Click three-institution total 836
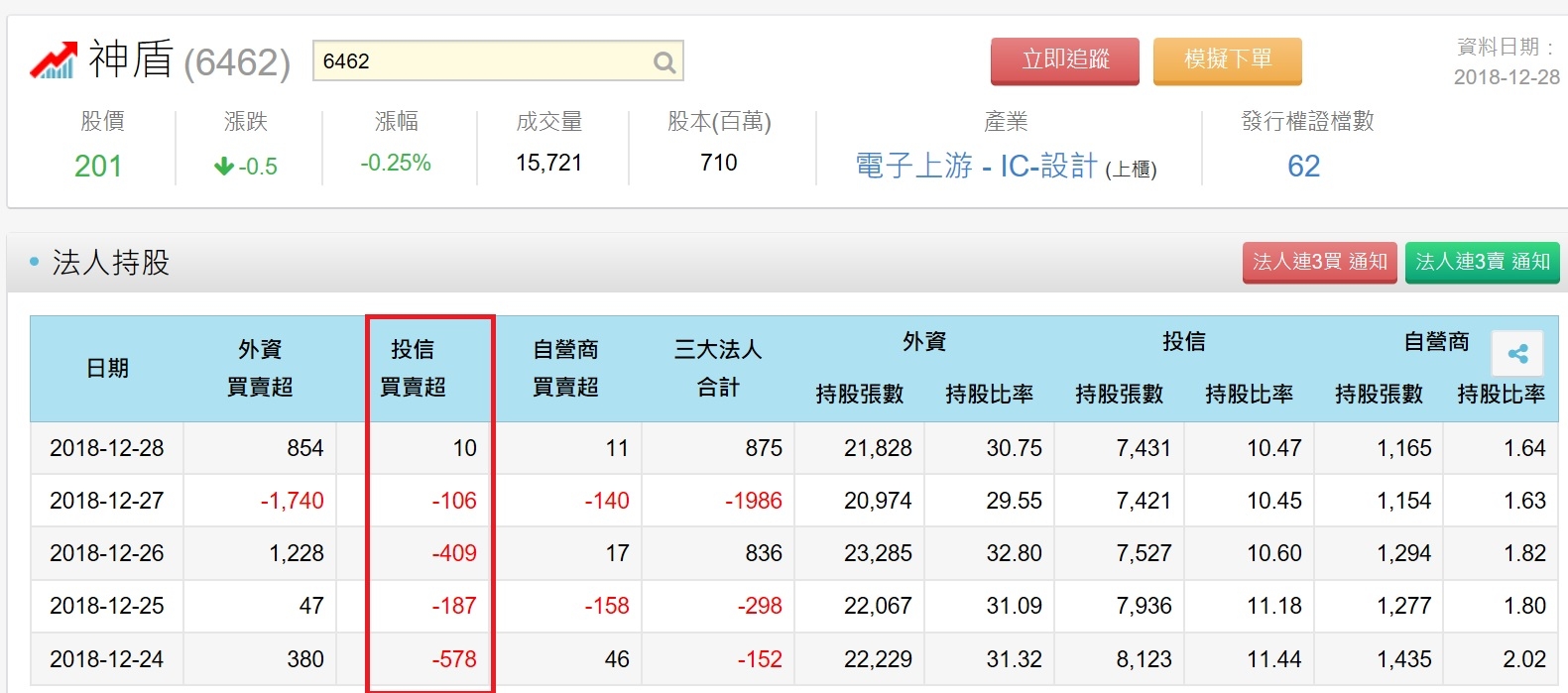Viewport: 1568px width, 693px height. 764,553
